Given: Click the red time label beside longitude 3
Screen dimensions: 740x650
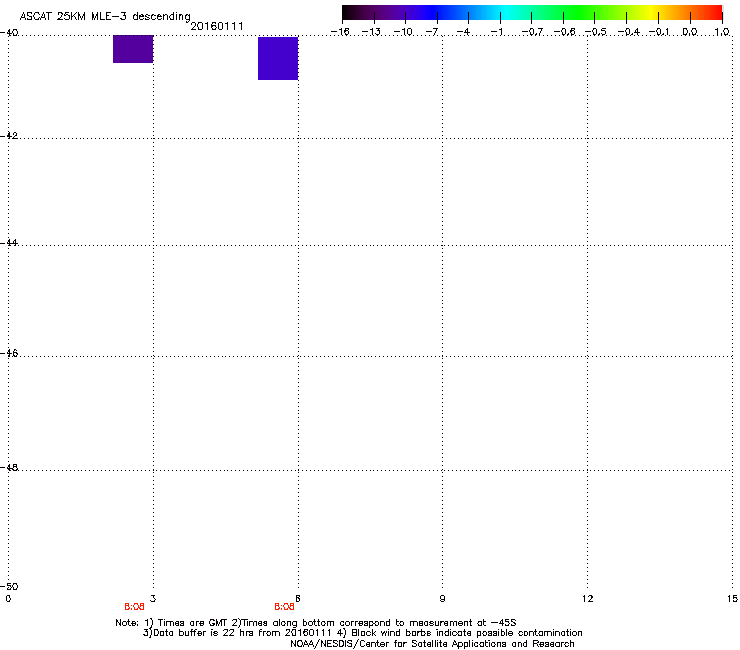Looking at the screenshot, I should click(135, 607).
